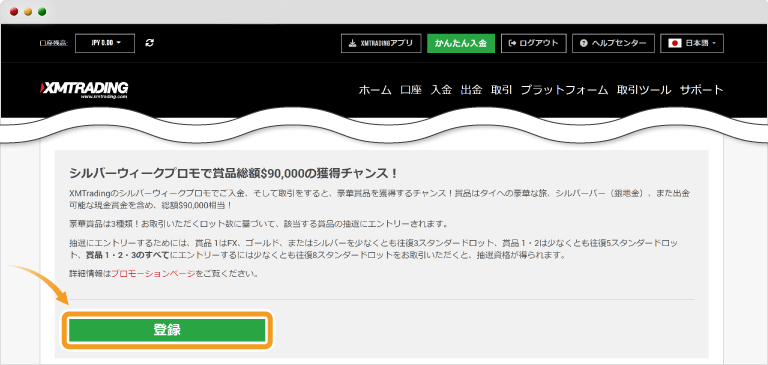Open the サポート menu
The width and height of the screenshot is (768, 365).
tap(701, 90)
